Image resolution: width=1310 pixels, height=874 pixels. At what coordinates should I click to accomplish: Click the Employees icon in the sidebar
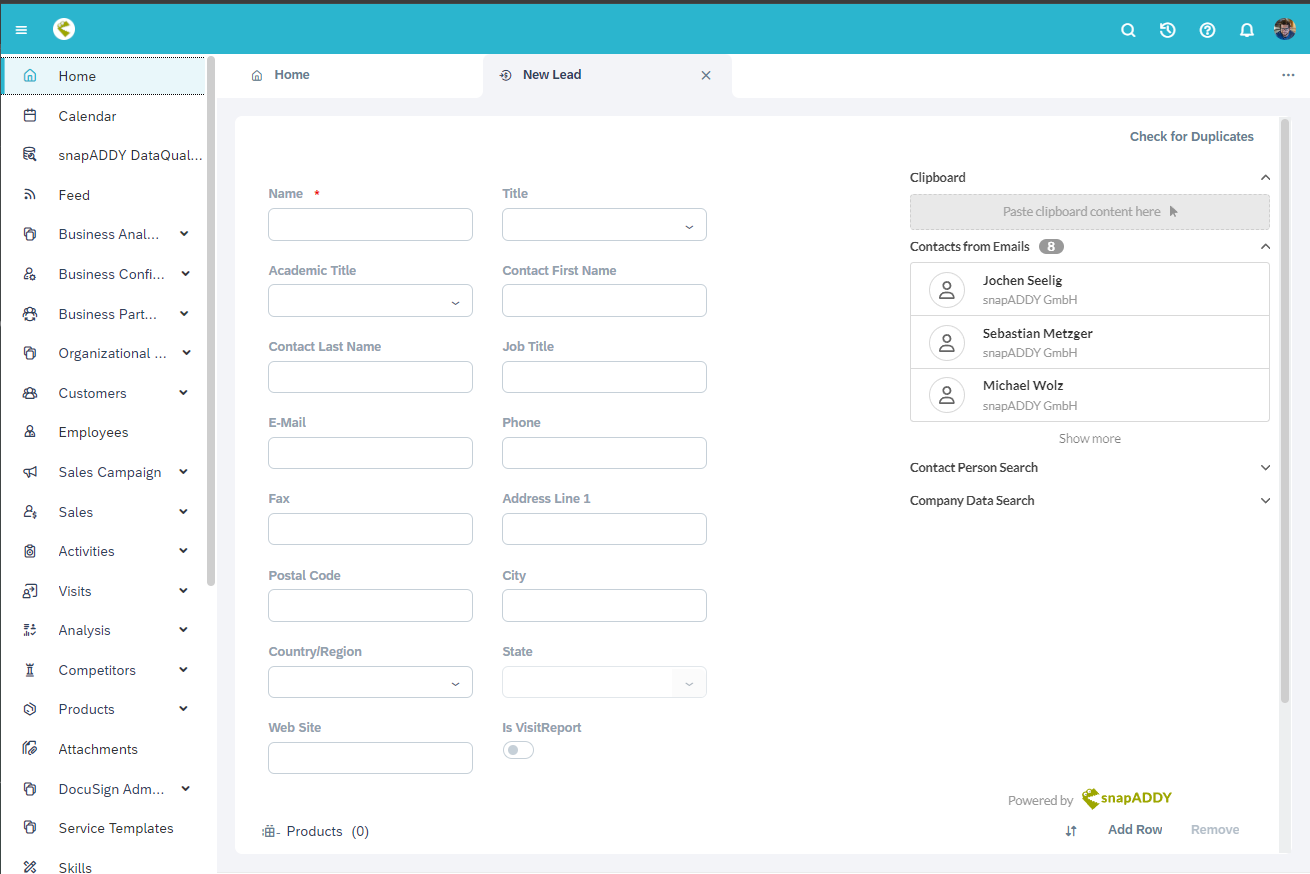click(x=33, y=432)
